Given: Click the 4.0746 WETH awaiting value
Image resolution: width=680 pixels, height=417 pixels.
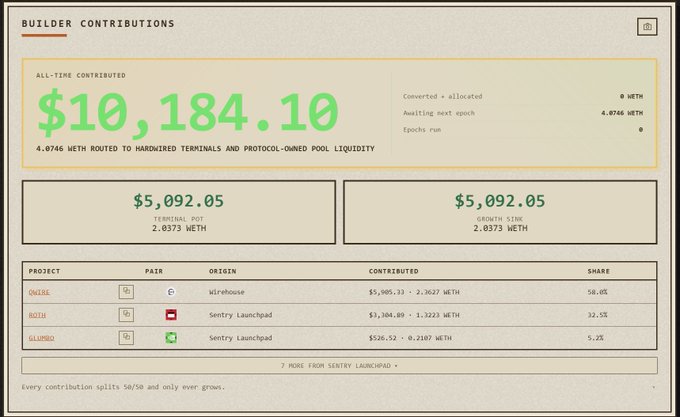Looking at the screenshot, I should 622,113.
